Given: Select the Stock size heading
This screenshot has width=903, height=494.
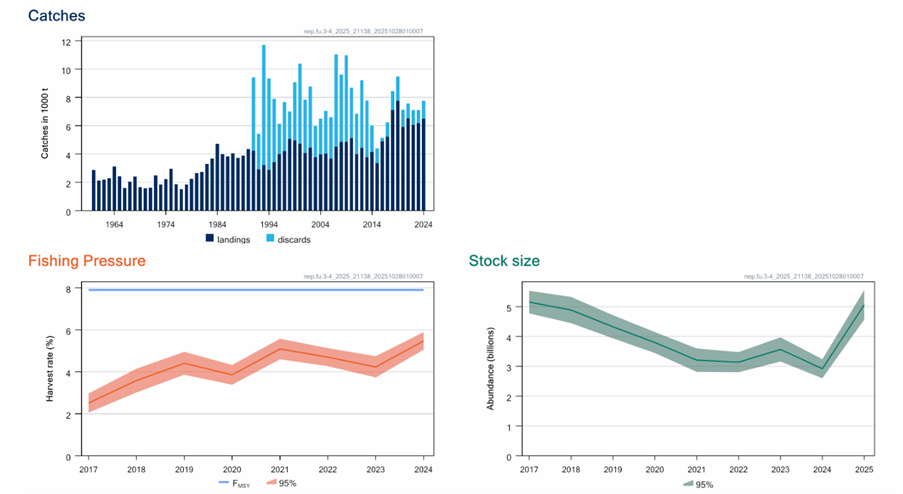Looking at the screenshot, I should 504,261.
